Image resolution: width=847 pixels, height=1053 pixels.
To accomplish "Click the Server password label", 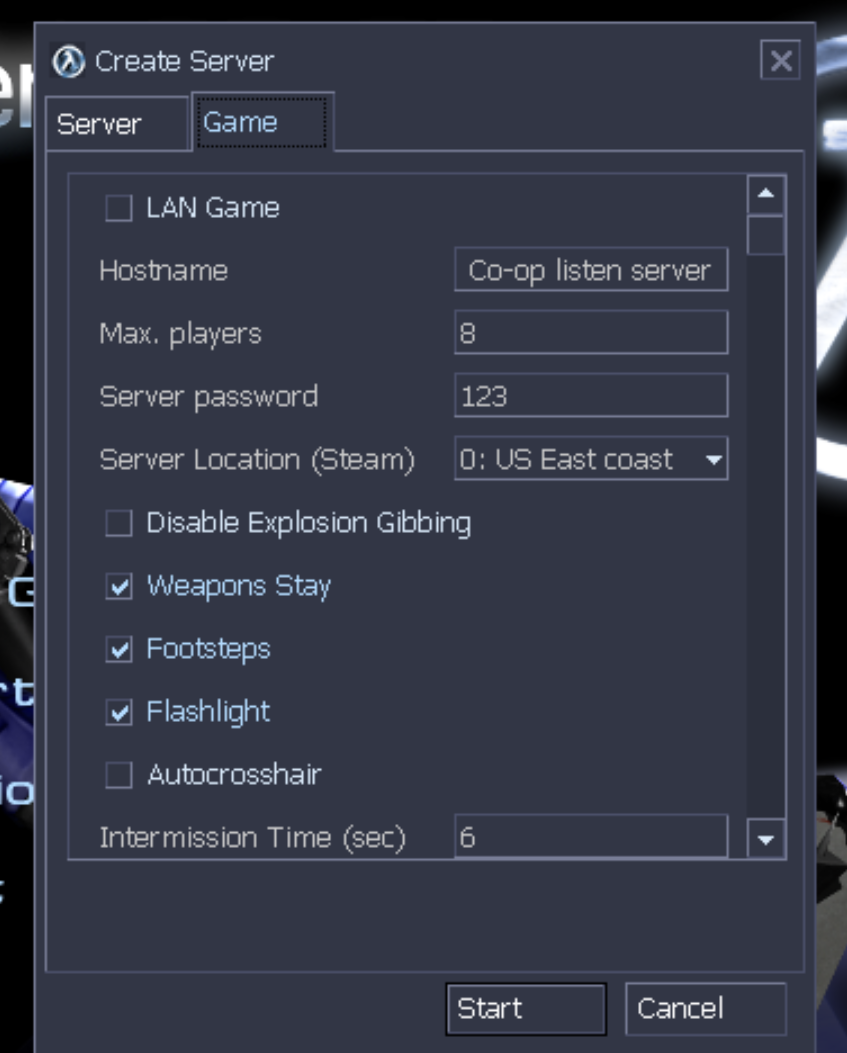I will tap(208, 396).
